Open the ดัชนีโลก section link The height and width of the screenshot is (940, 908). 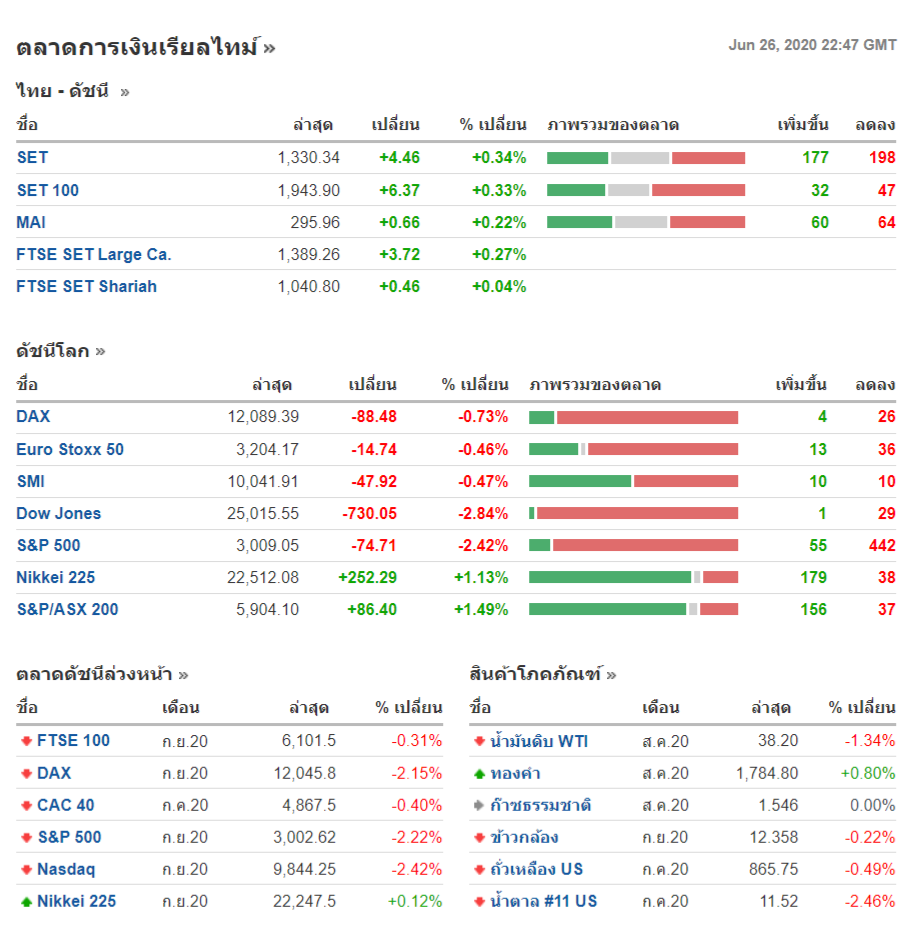[x=61, y=351]
